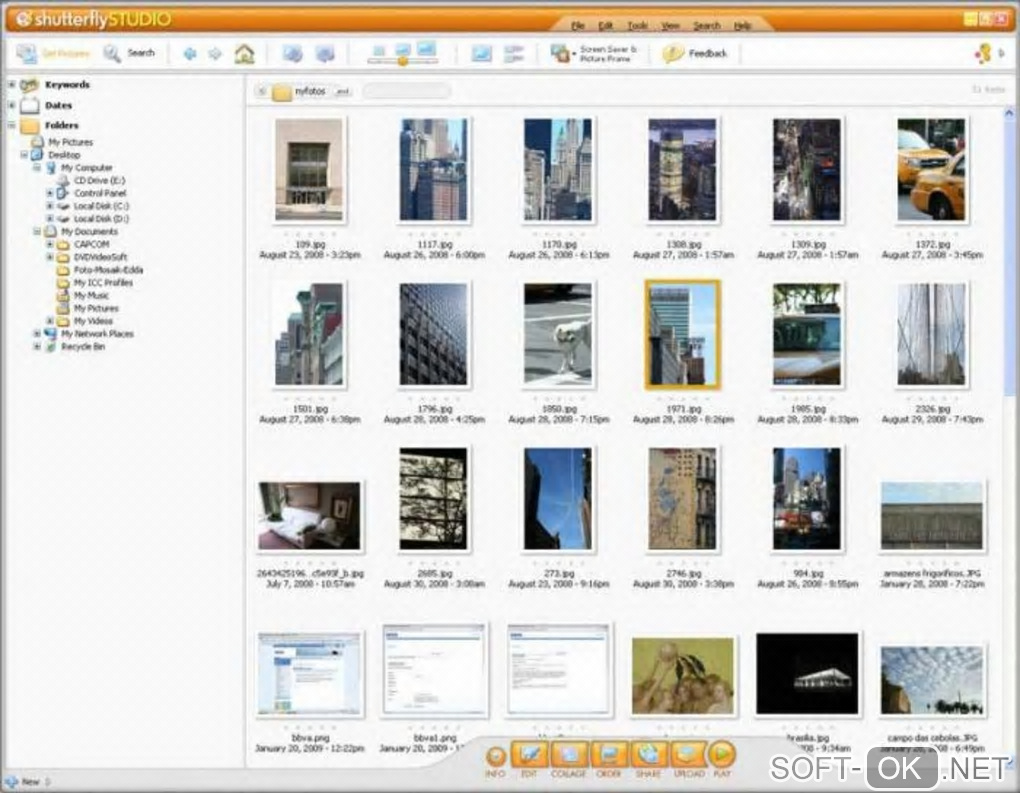Choose the smallest thumbnail size icon
1020x793 pixels.
click(379, 50)
